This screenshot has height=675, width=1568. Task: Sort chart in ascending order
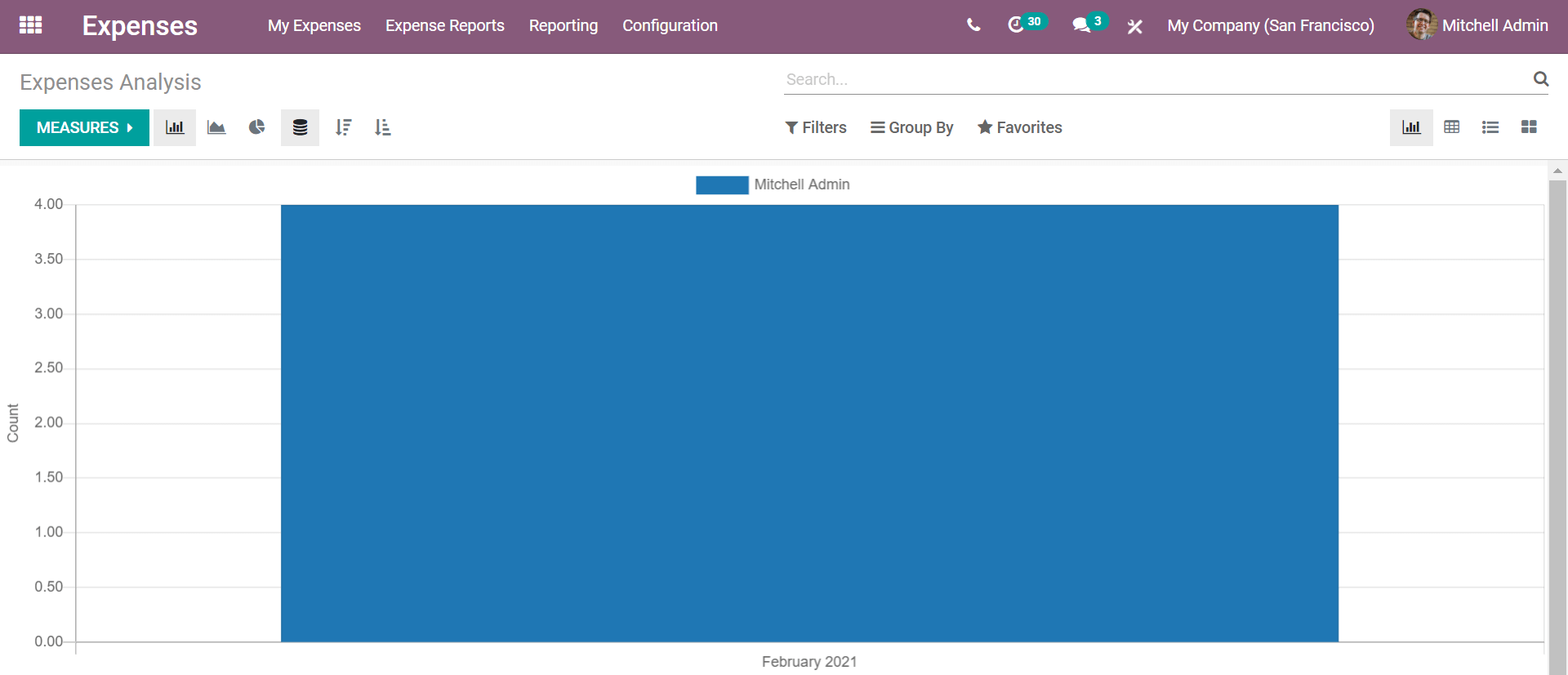tap(382, 127)
